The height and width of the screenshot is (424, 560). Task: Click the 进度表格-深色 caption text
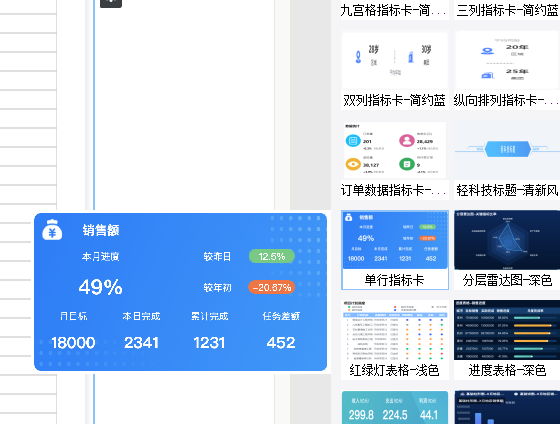[507, 370]
